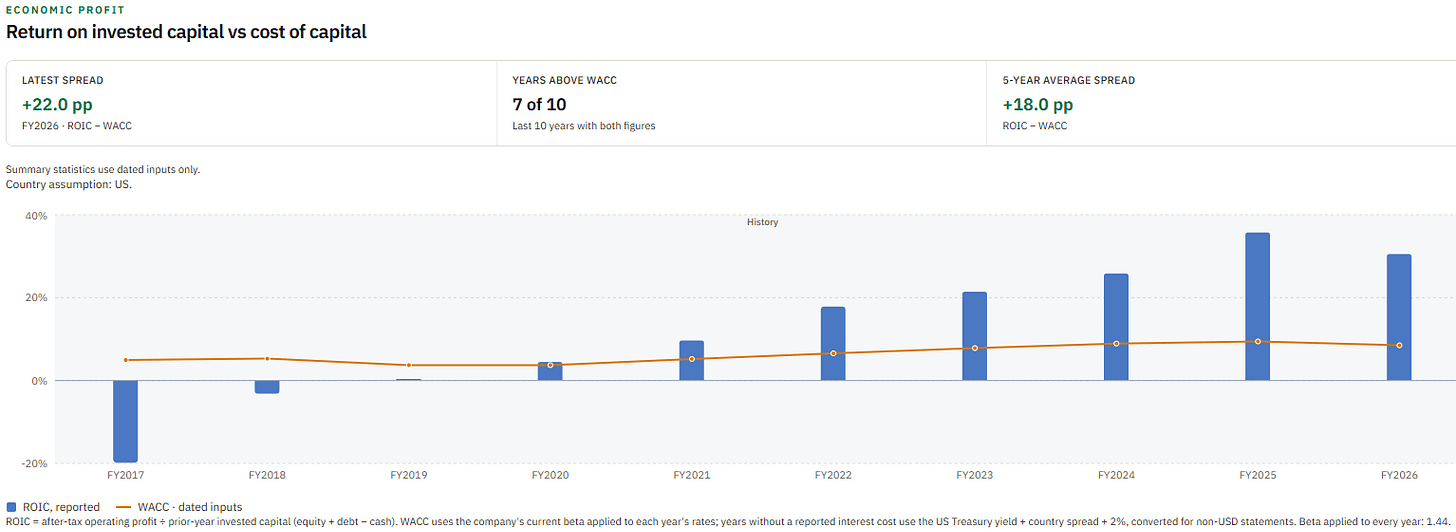Click the Return on invested capital heading
Image resolution: width=1456 pixels, height=532 pixels.
187,32
